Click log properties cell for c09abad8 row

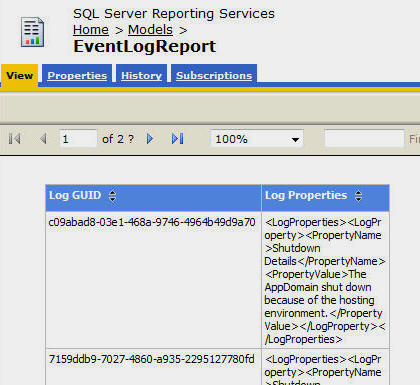coord(325,281)
